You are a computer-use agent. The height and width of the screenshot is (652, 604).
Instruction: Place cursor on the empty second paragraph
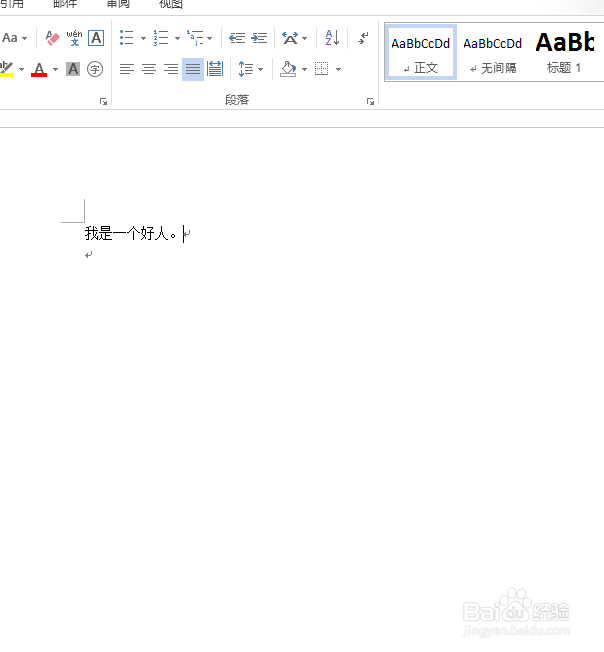(89, 255)
